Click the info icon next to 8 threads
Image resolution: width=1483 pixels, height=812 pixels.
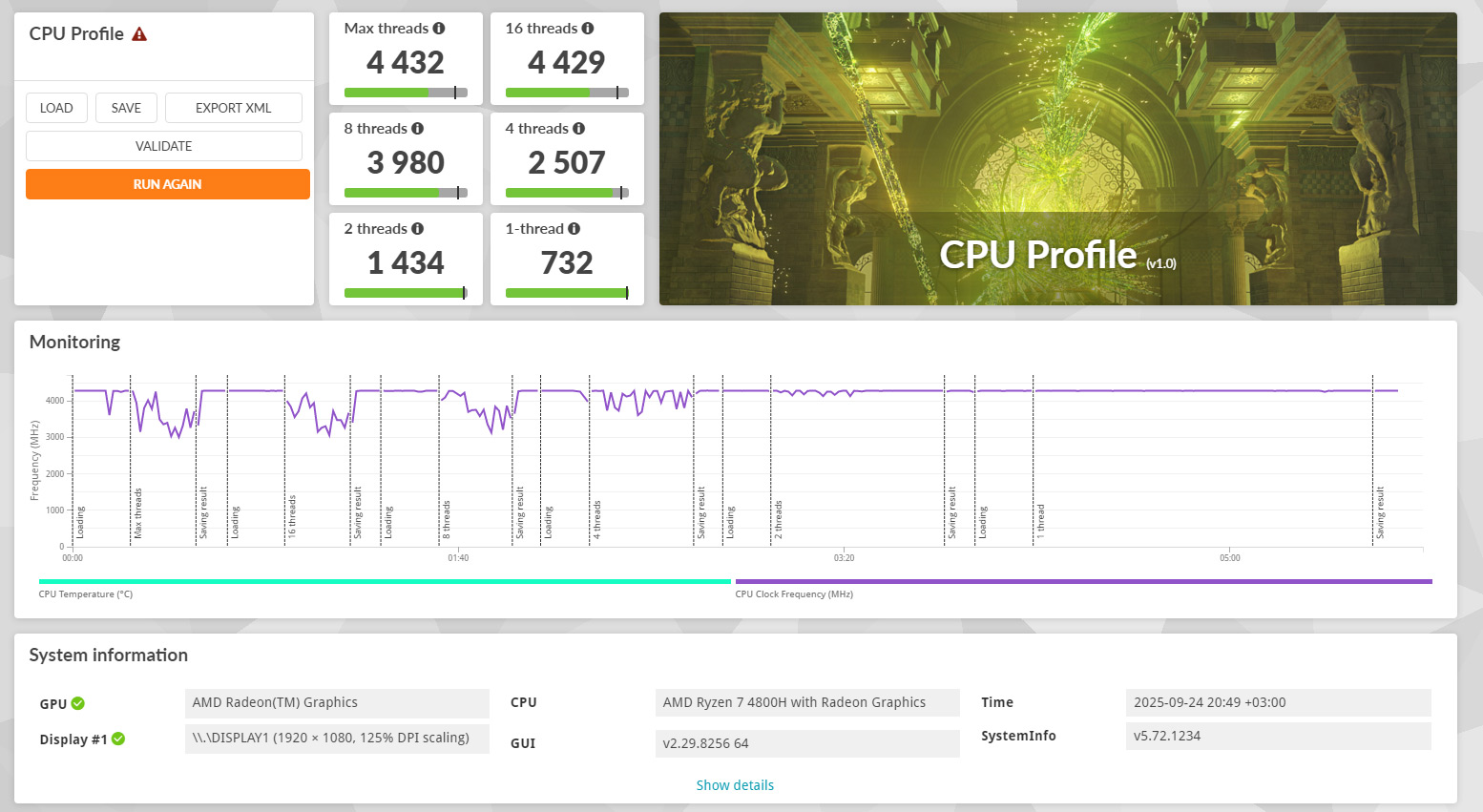click(417, 129)
